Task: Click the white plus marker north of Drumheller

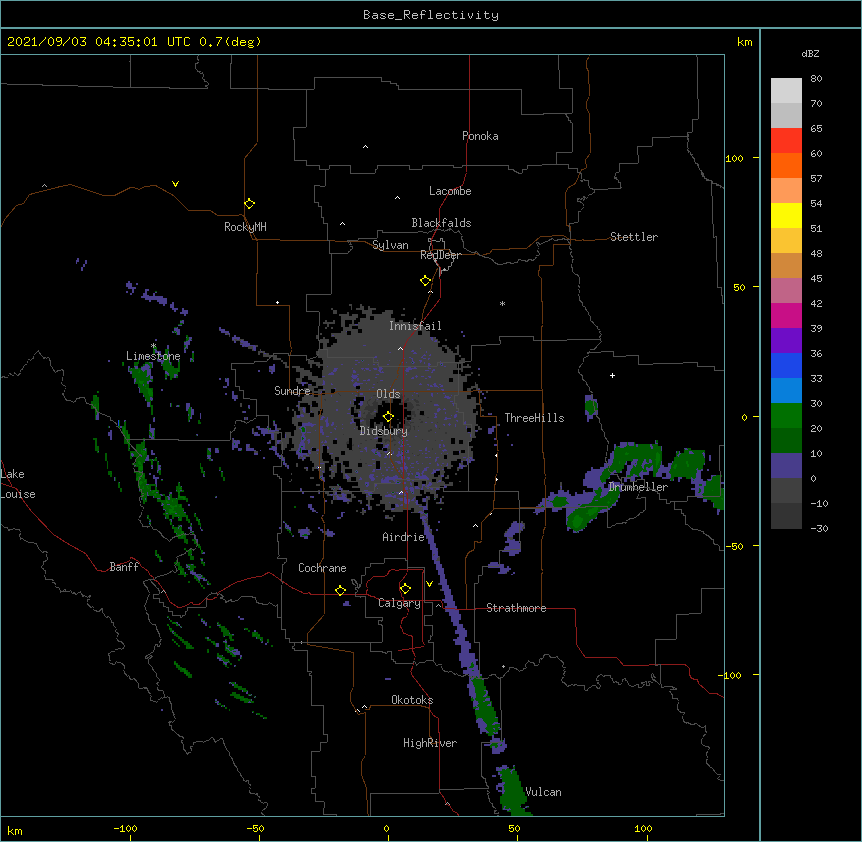Action: [612, 375]
